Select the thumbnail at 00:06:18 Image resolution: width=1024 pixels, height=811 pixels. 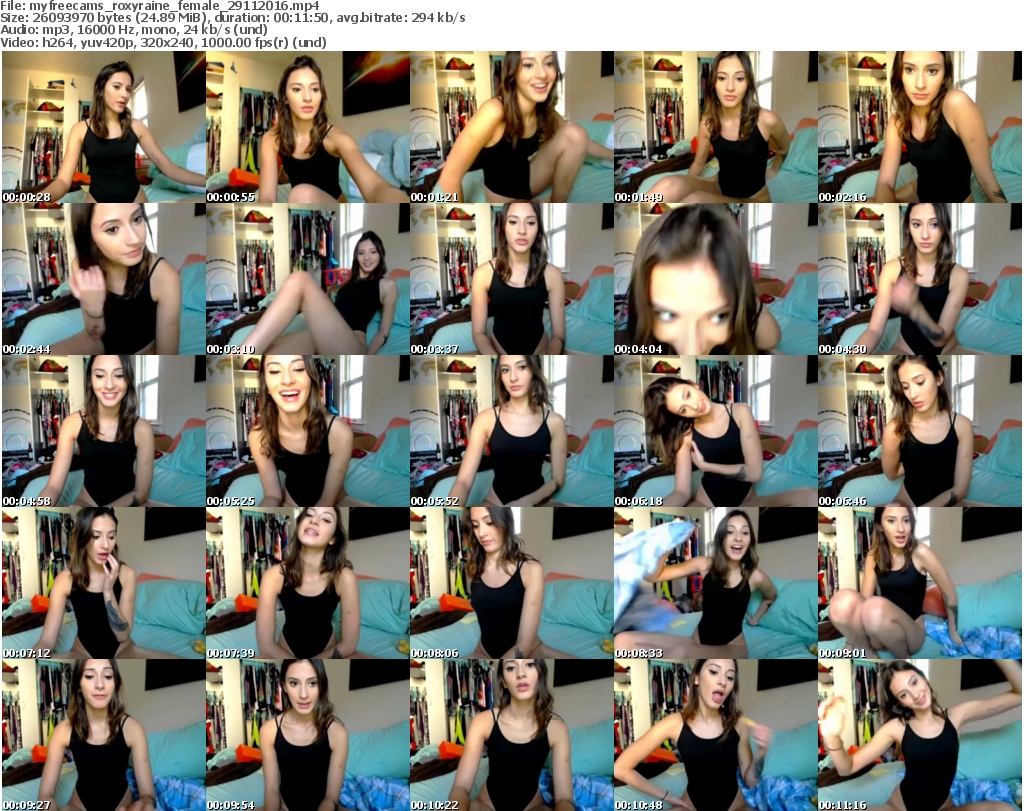coord(715,431)
